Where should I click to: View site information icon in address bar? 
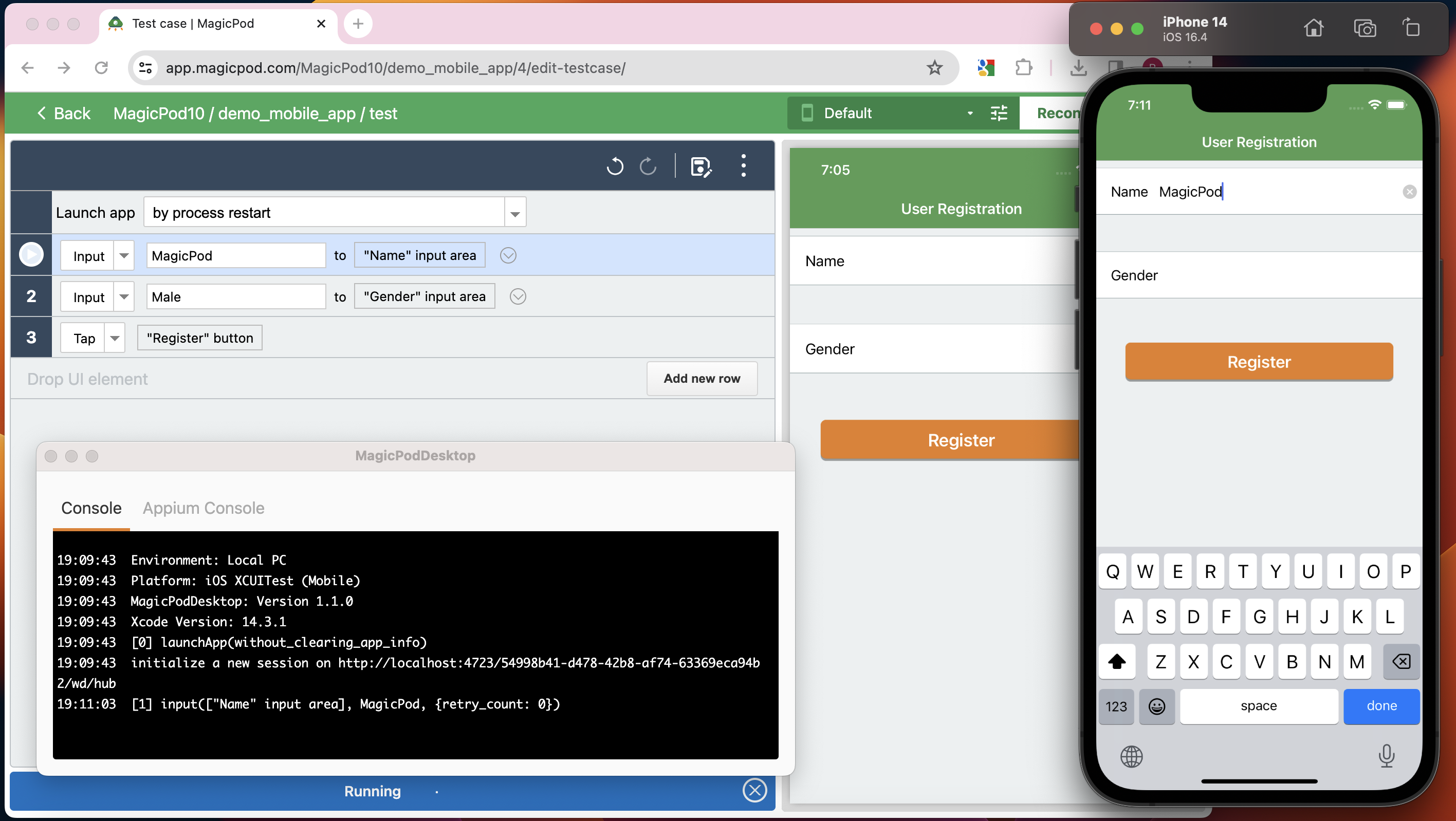(145, 68)
